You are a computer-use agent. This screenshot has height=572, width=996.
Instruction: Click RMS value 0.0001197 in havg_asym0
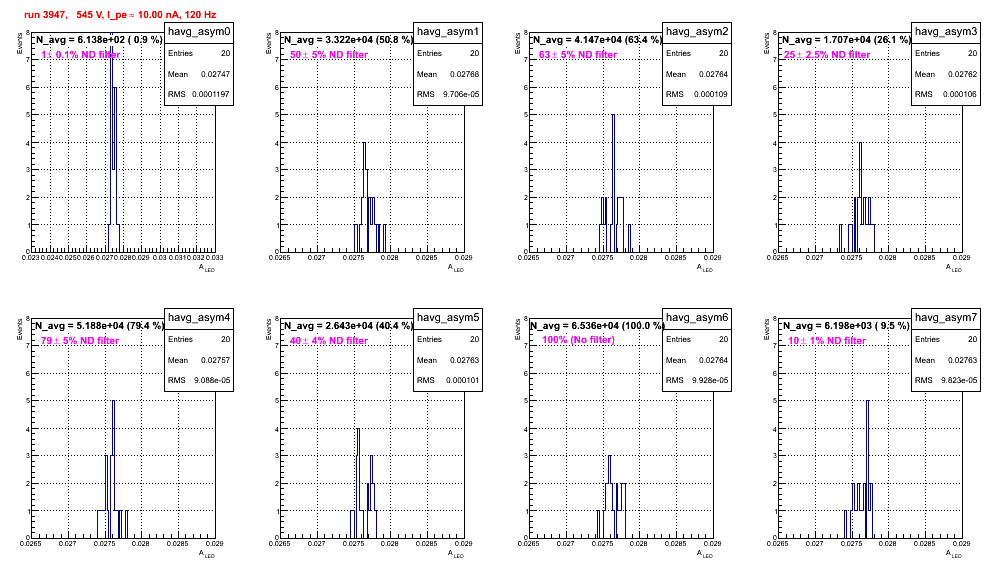click(211, 95)
